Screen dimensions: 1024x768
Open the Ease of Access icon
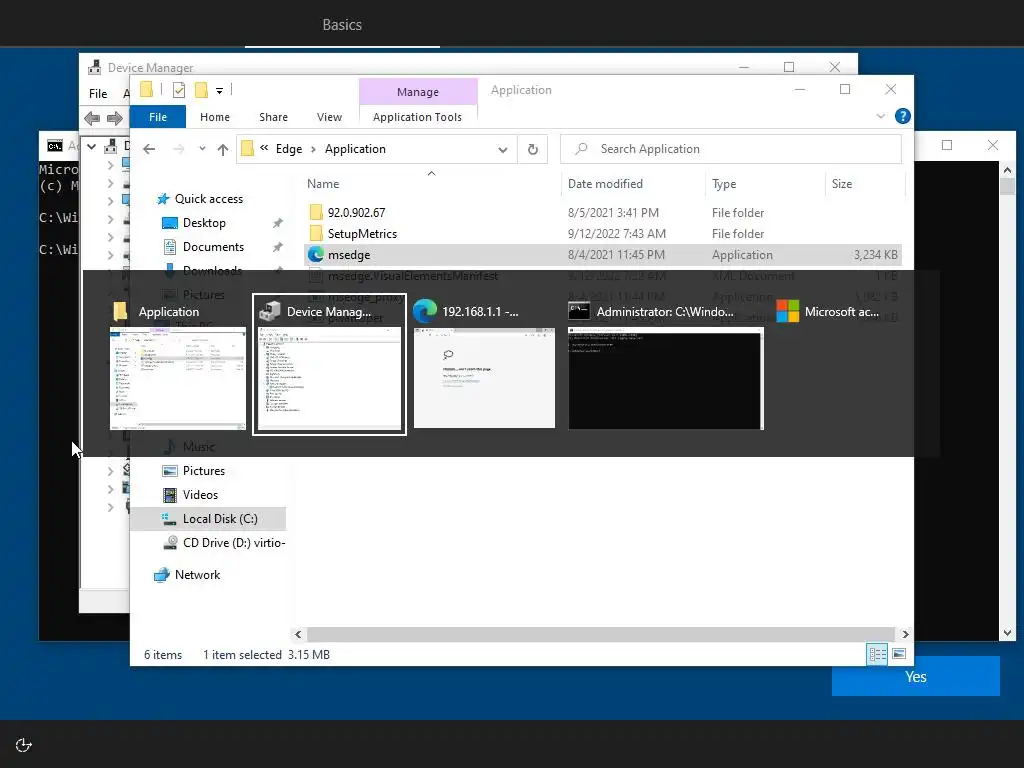[x=24, y=745]
